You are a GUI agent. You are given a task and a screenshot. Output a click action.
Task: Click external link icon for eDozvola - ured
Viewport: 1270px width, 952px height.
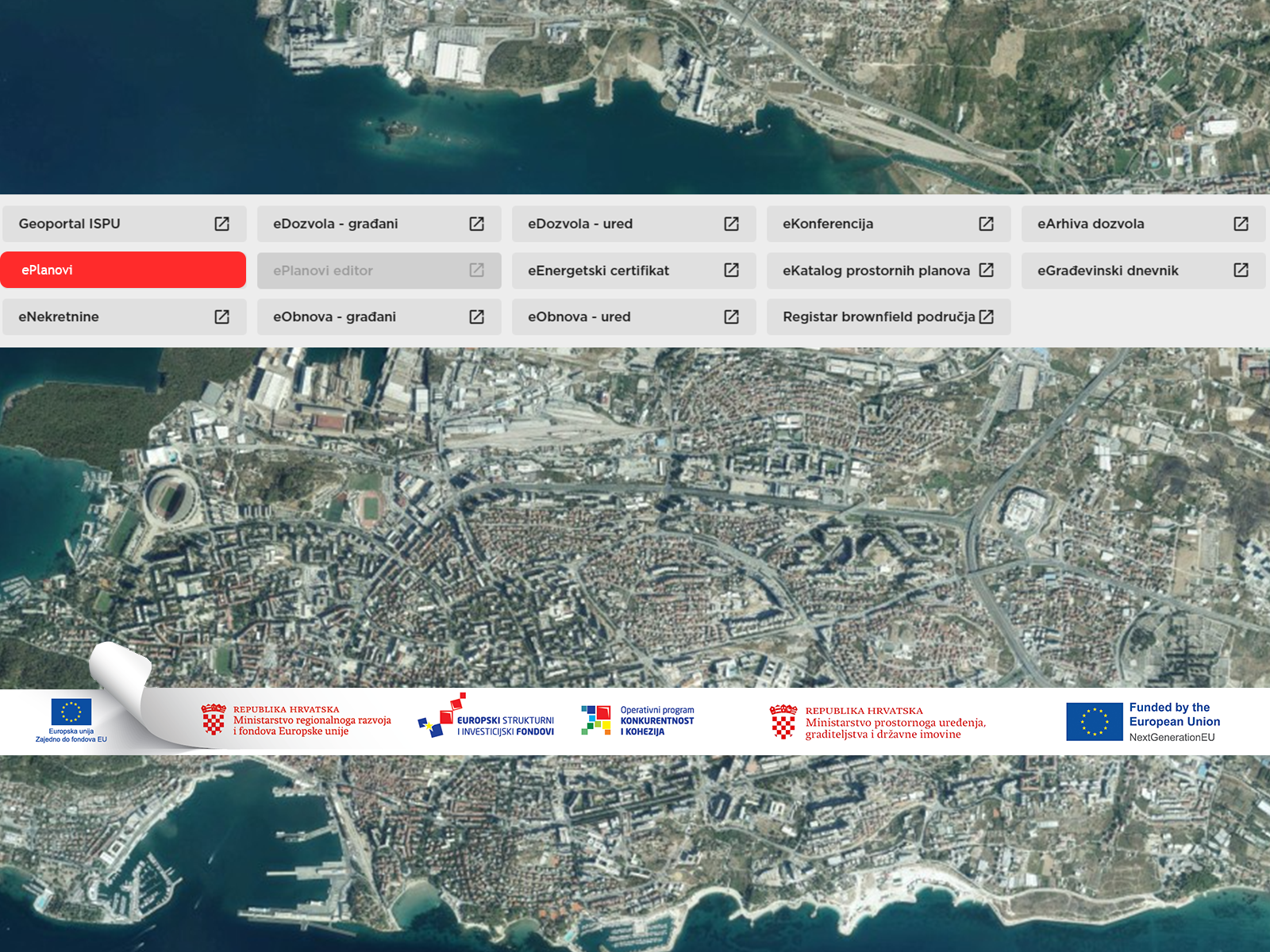click(x=731, y=224)
